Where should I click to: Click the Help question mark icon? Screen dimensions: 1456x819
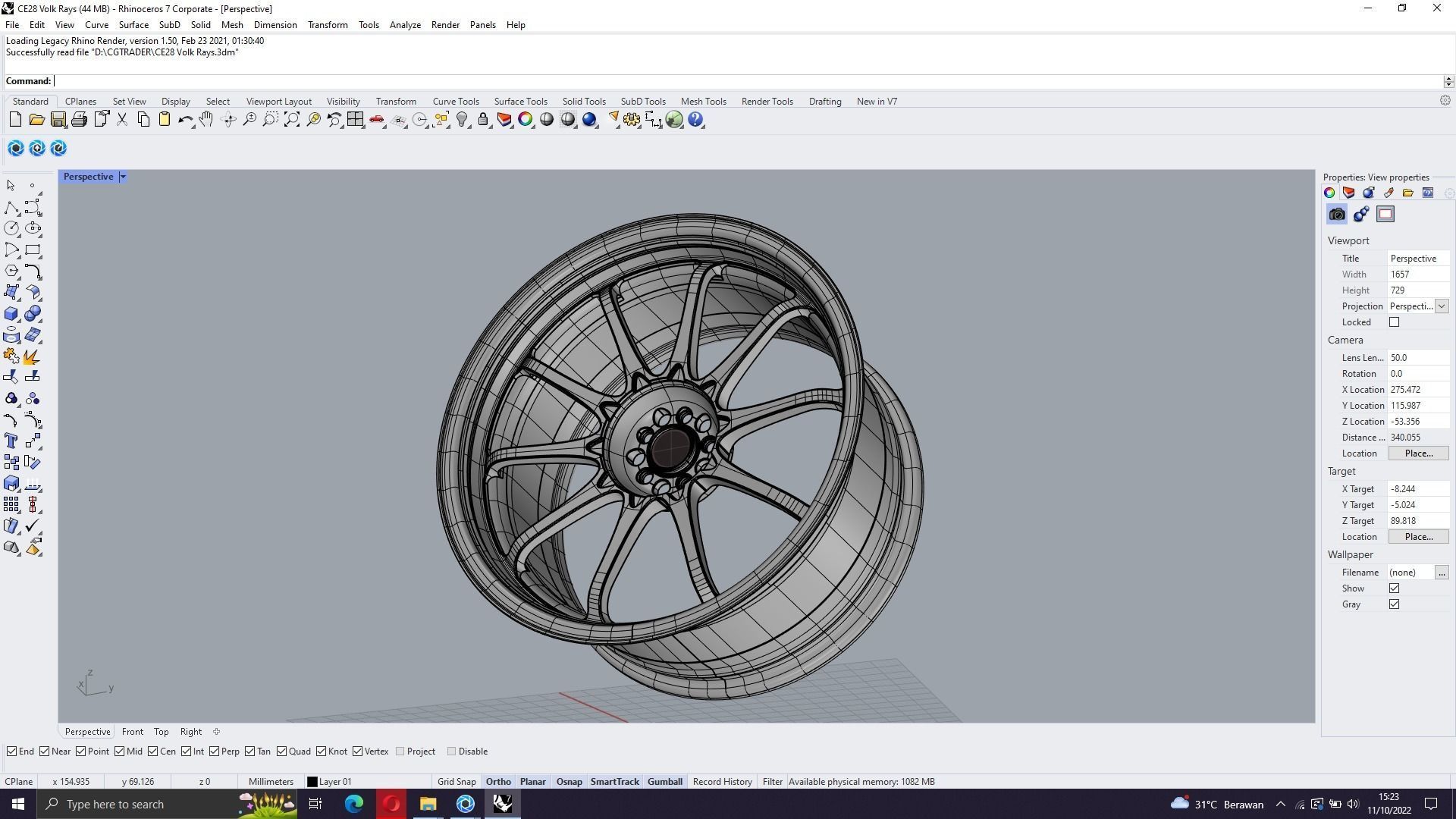(695, 120)
